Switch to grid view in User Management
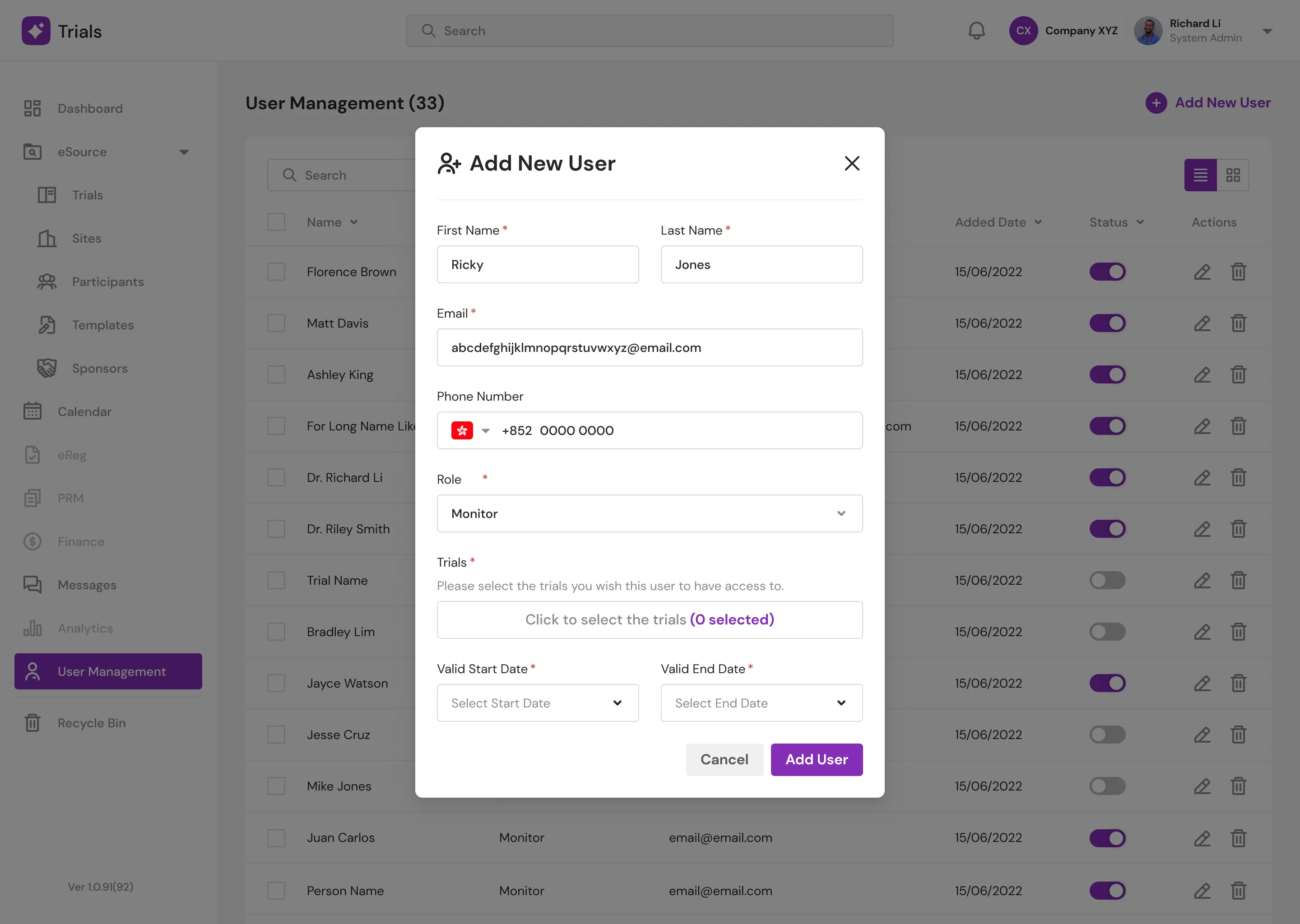Screen dimensions: 1300x924 point(1233,175)
